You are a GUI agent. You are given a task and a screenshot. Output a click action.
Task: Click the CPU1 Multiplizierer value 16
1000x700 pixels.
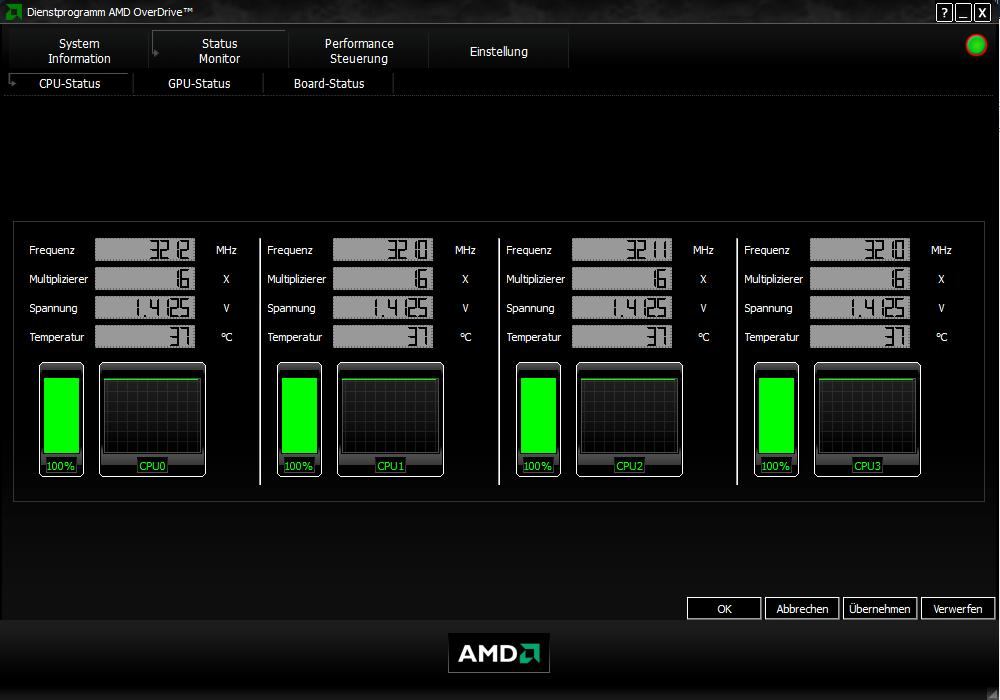coord(383,279)
